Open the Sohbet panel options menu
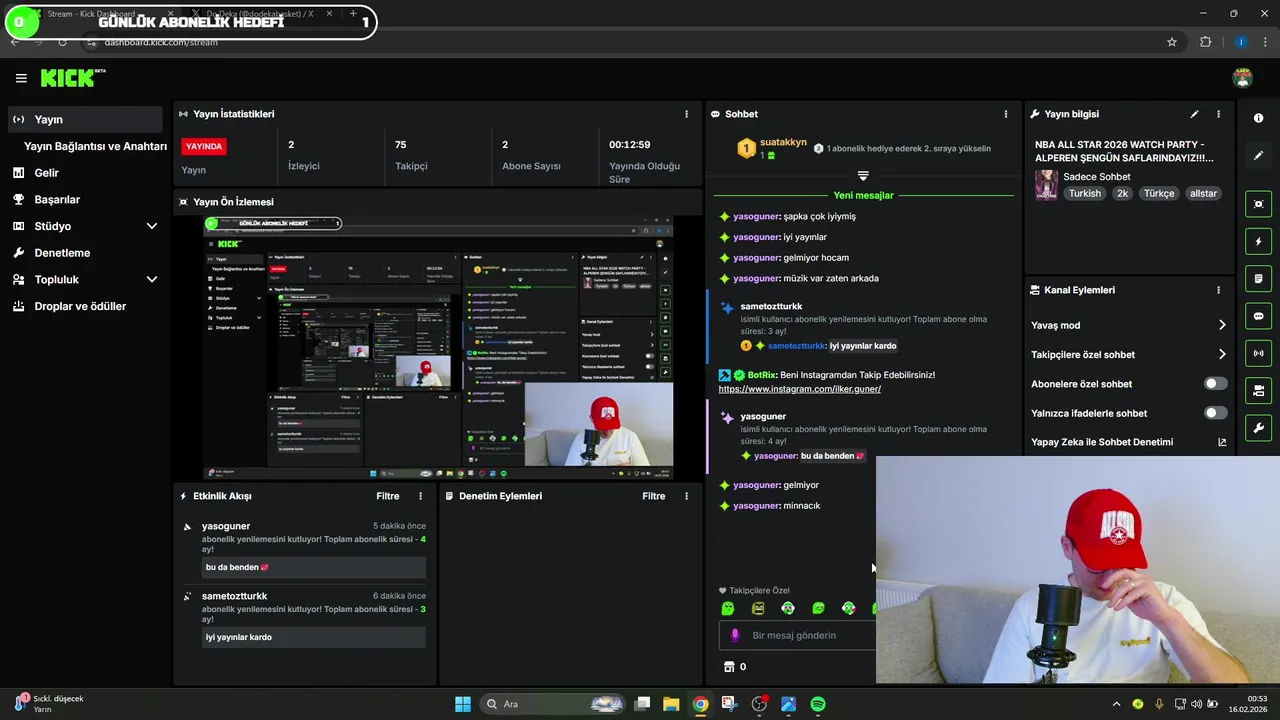 coord(1006,114)
